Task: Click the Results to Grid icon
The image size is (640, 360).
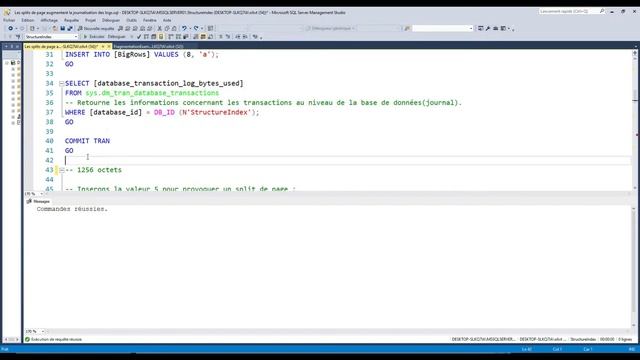Action: click(x=203, y=37)
